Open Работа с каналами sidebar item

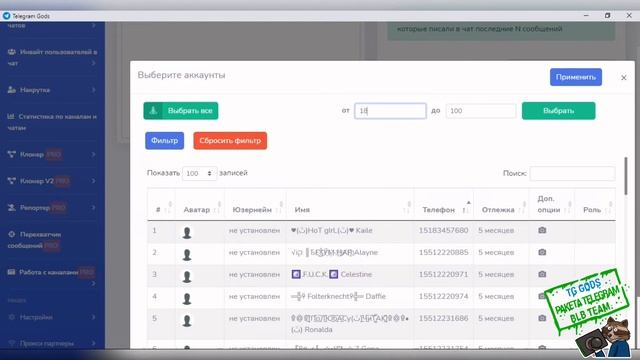click(x=52, y=277)
